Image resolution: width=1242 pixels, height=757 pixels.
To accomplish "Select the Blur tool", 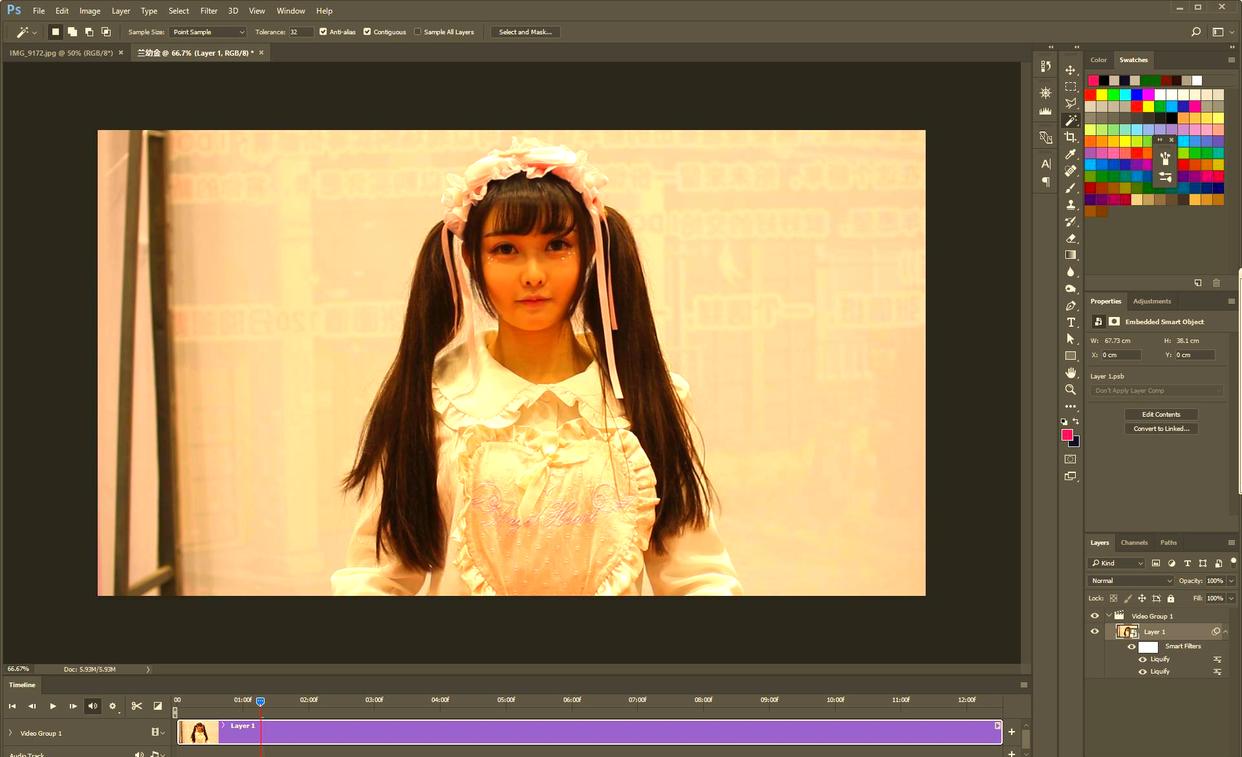I will tap(1070, 272).
